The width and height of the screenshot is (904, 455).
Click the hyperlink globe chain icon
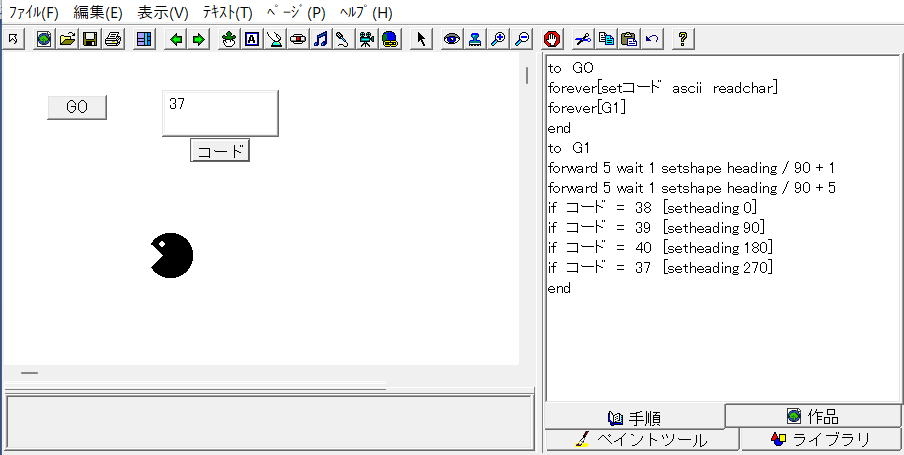[x=390, y=39]
